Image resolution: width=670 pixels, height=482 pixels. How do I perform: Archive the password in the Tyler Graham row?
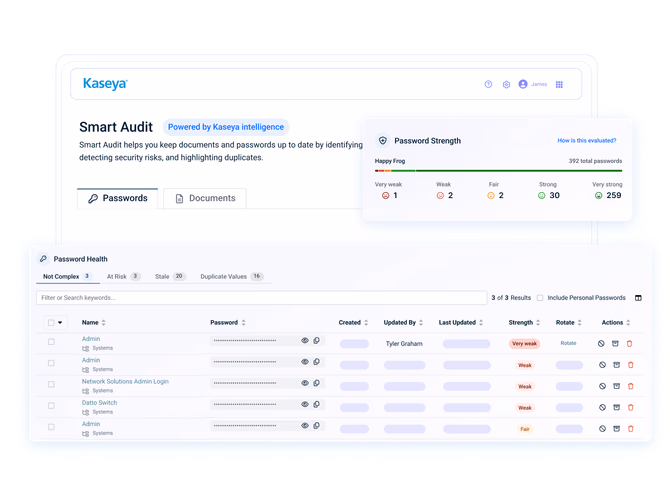click(x=615, y=344)
